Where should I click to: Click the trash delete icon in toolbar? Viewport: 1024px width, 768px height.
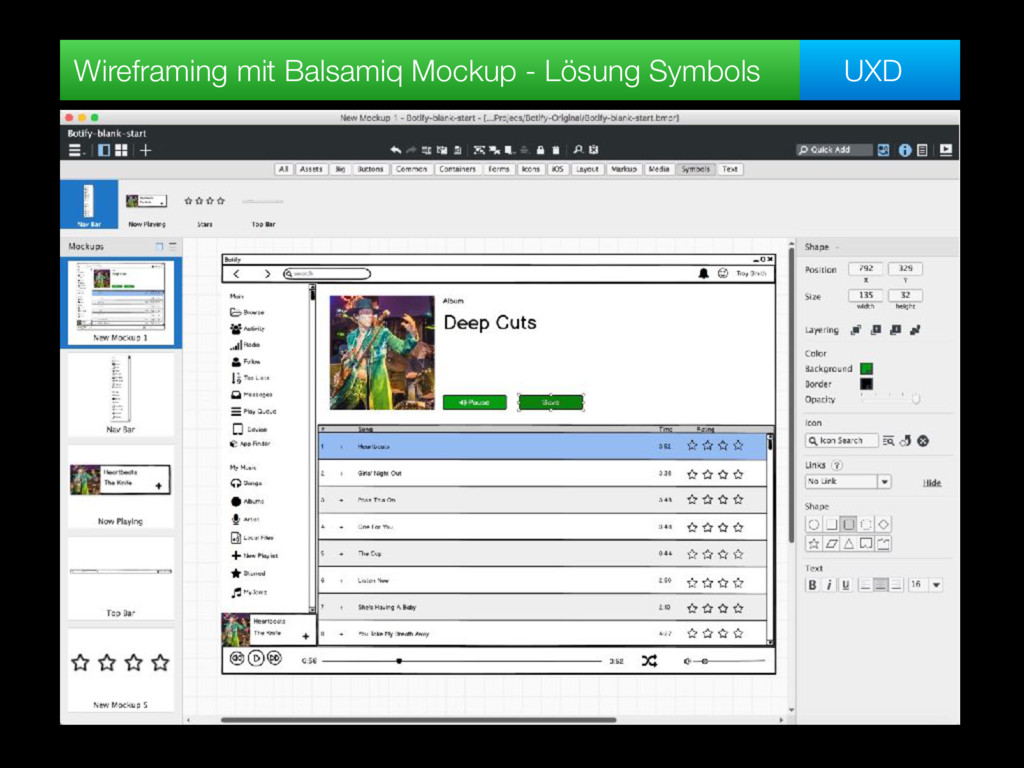click(x=556, y=150)
